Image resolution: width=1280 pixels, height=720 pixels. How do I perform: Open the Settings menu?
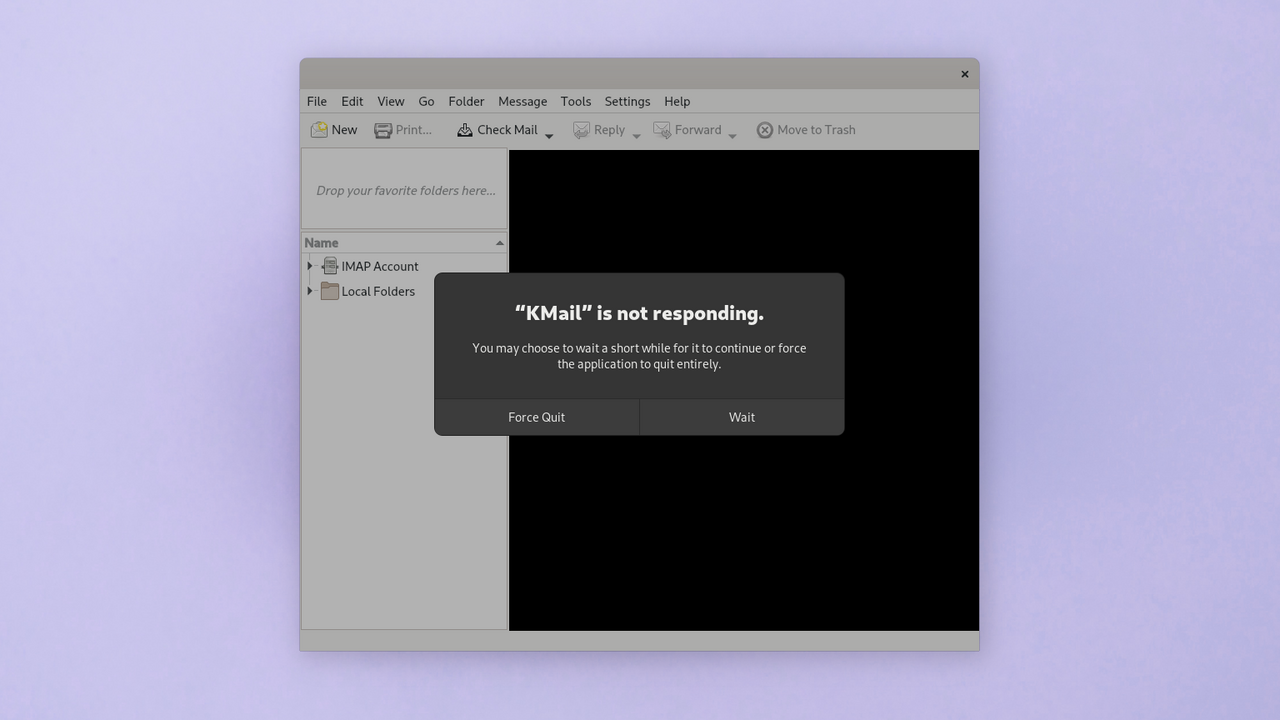(x=627, y=101)
